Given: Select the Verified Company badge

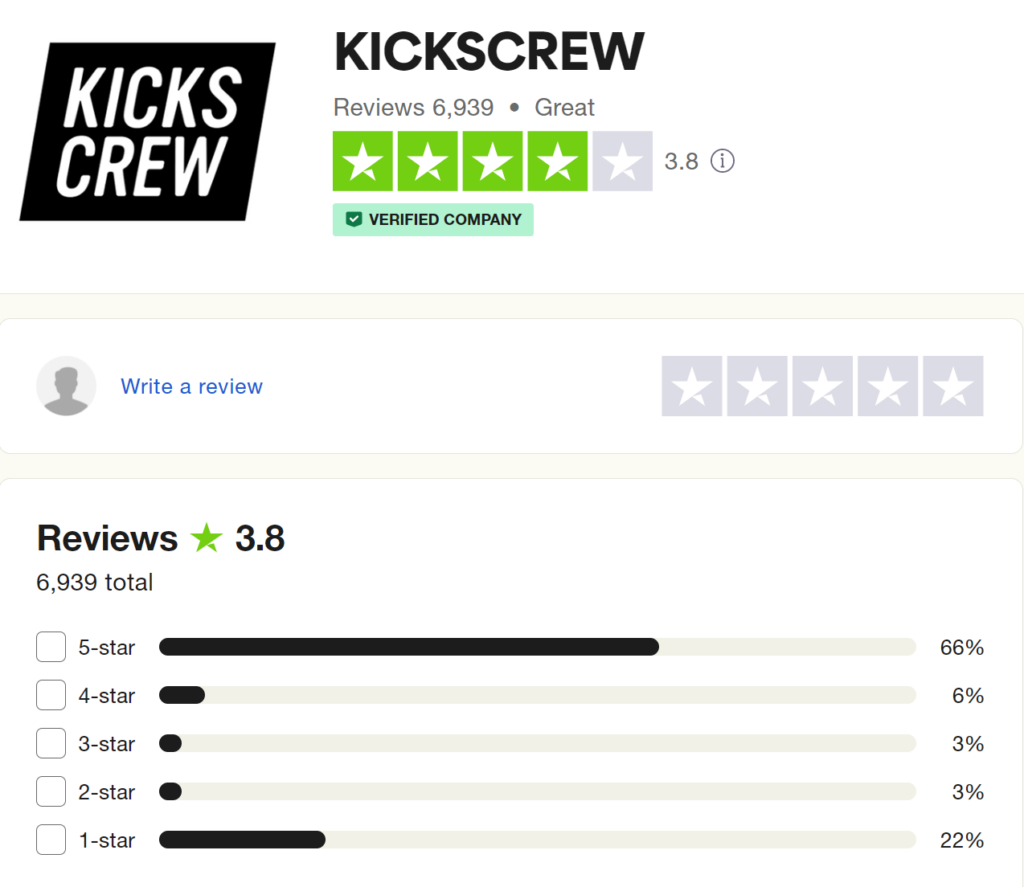Looking at the screenshot, I should click(433, 219).
